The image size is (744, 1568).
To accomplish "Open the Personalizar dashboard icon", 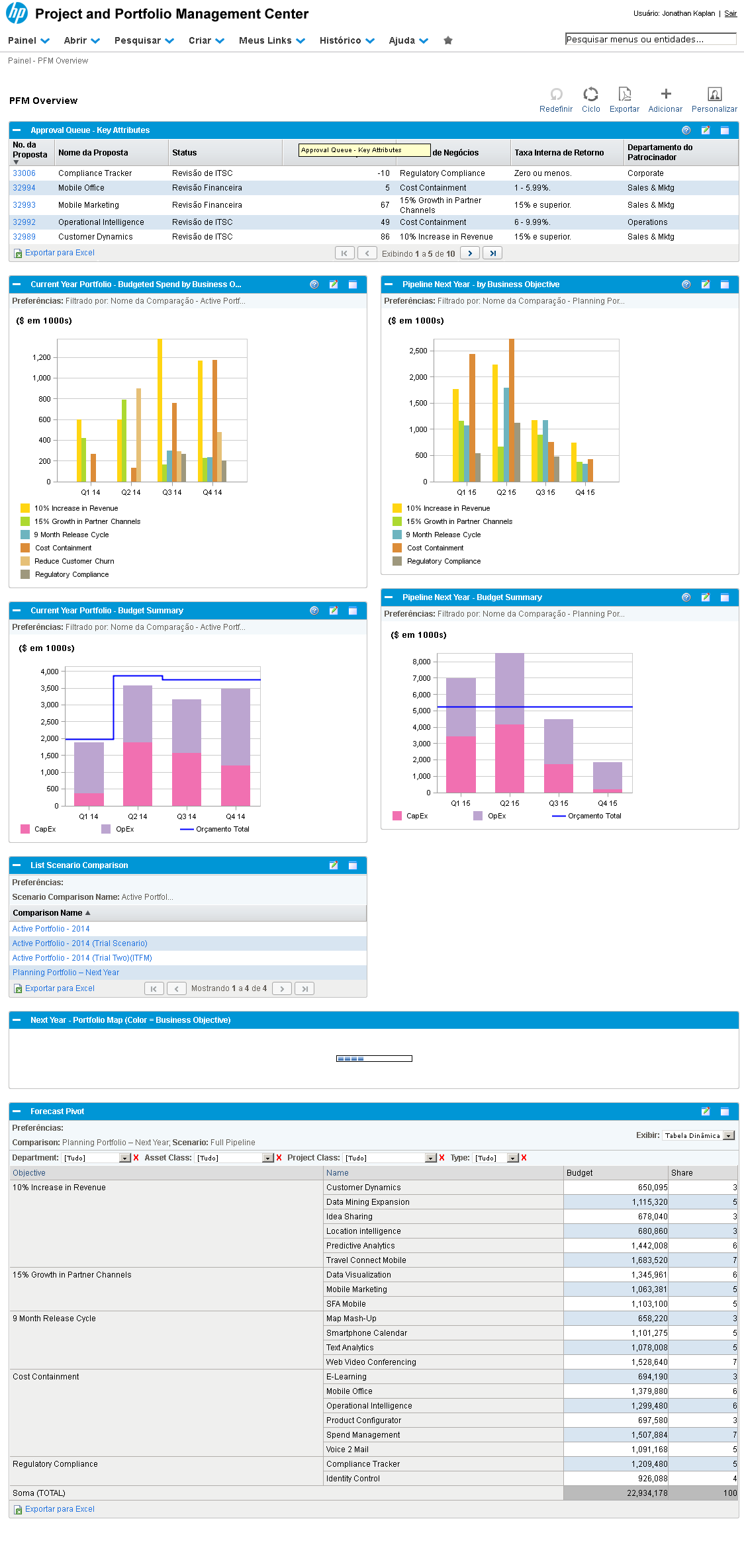I will (x=714, y=95).
